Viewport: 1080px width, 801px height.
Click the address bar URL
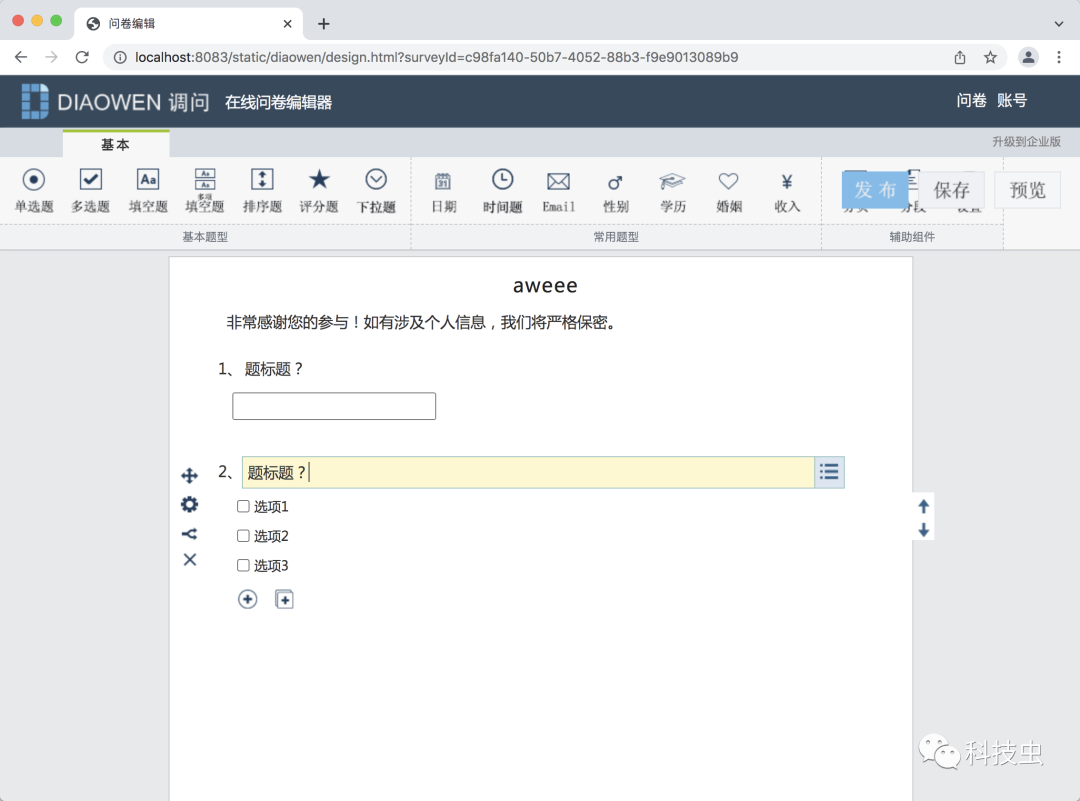(x=436, y=57)
